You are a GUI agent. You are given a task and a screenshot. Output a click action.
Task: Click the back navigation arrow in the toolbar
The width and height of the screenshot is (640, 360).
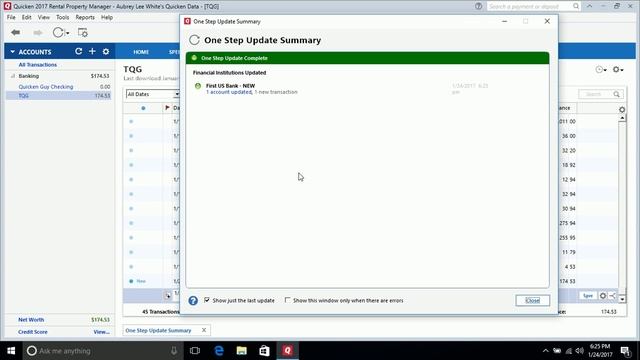(x=16, y=33)
